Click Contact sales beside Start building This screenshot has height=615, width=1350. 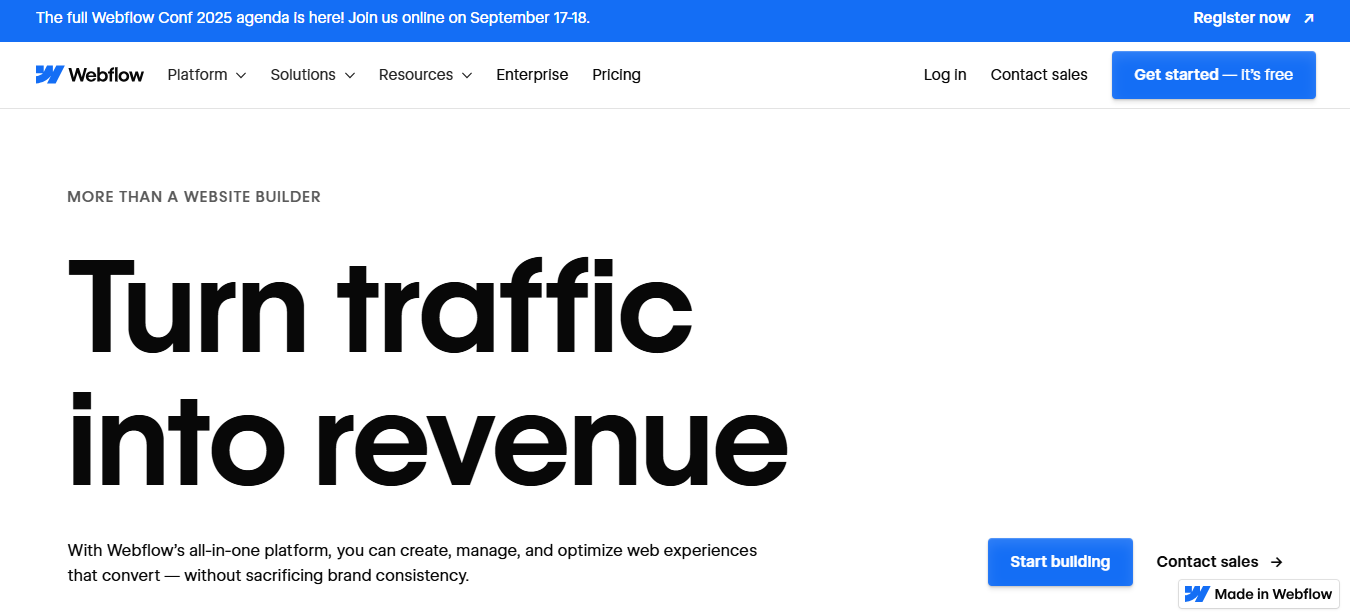coord(1207,562)
